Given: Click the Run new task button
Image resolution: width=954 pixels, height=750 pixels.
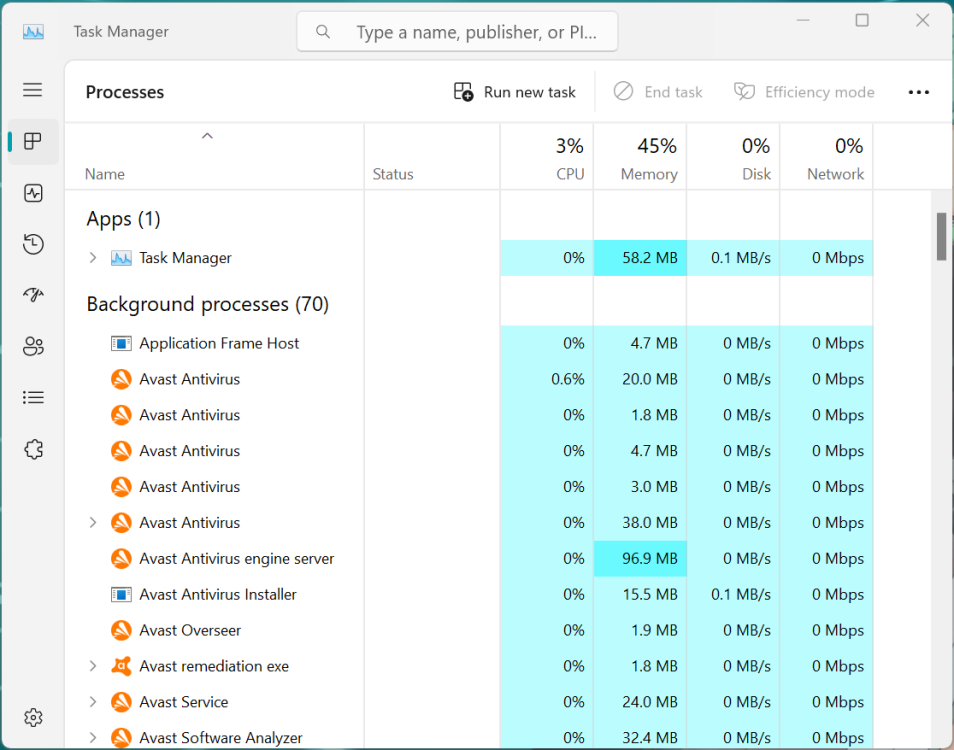Looking at the screenshot, I should [515, 92].
